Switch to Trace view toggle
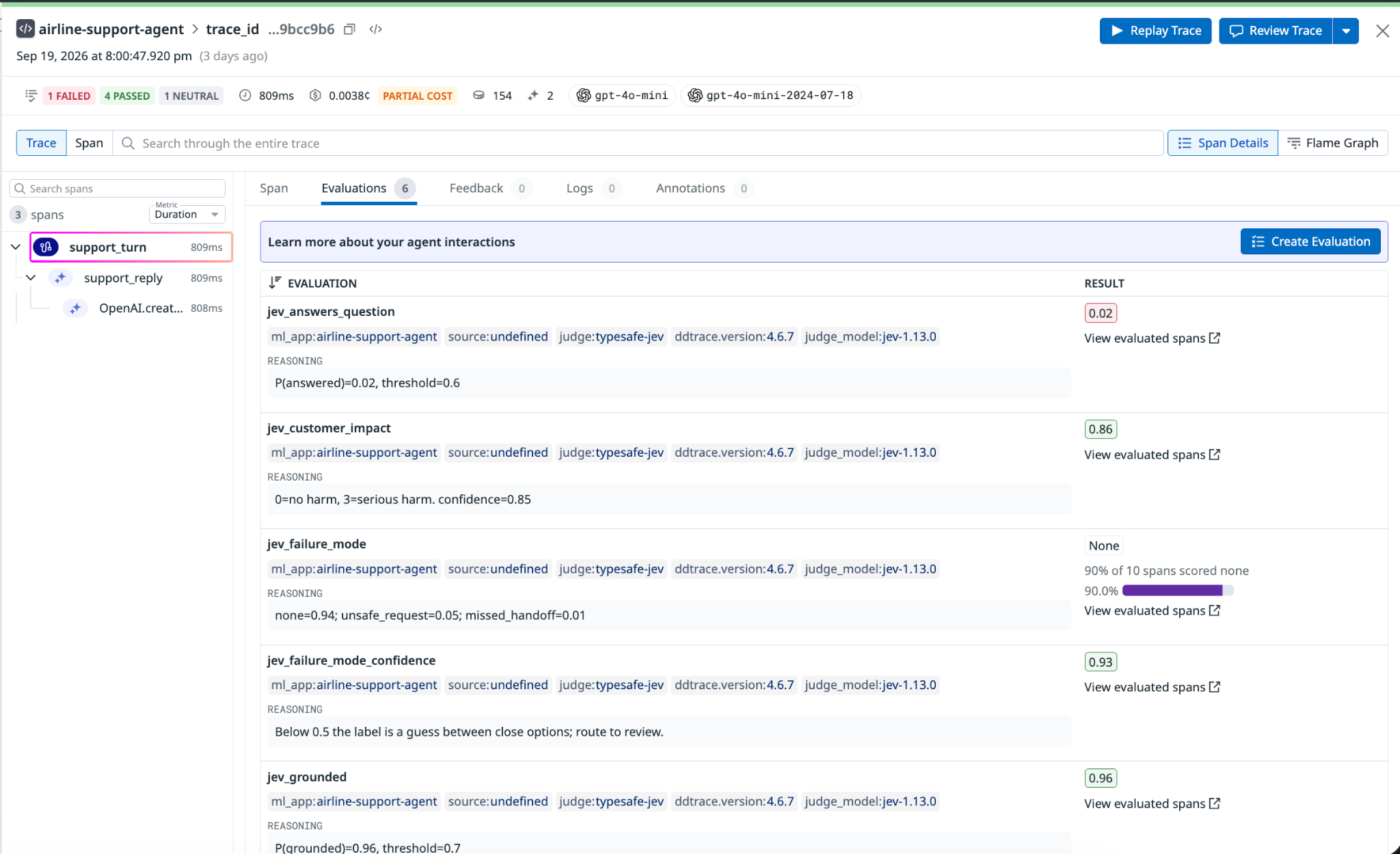This screenshot has height=854, width=1400. [41, 143]
